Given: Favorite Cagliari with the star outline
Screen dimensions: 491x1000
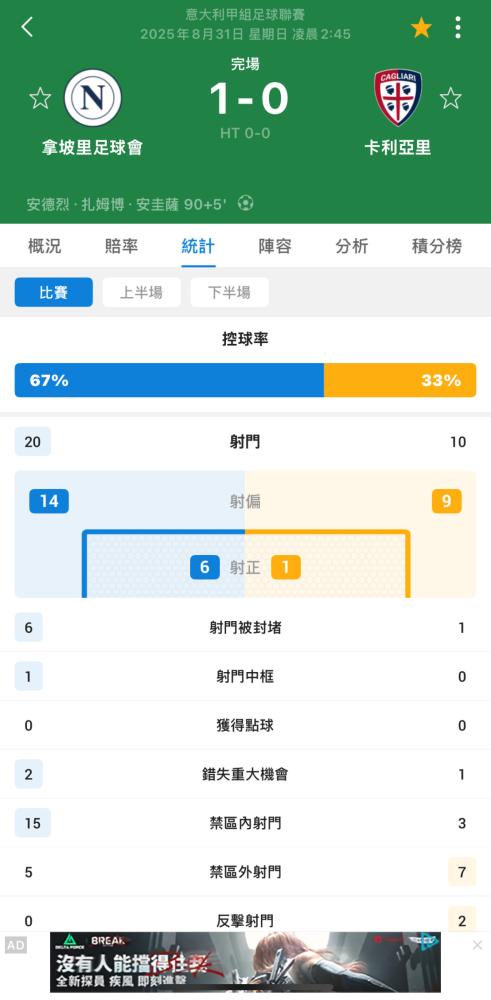Looking at the screenshot, I should coord(451,98).
